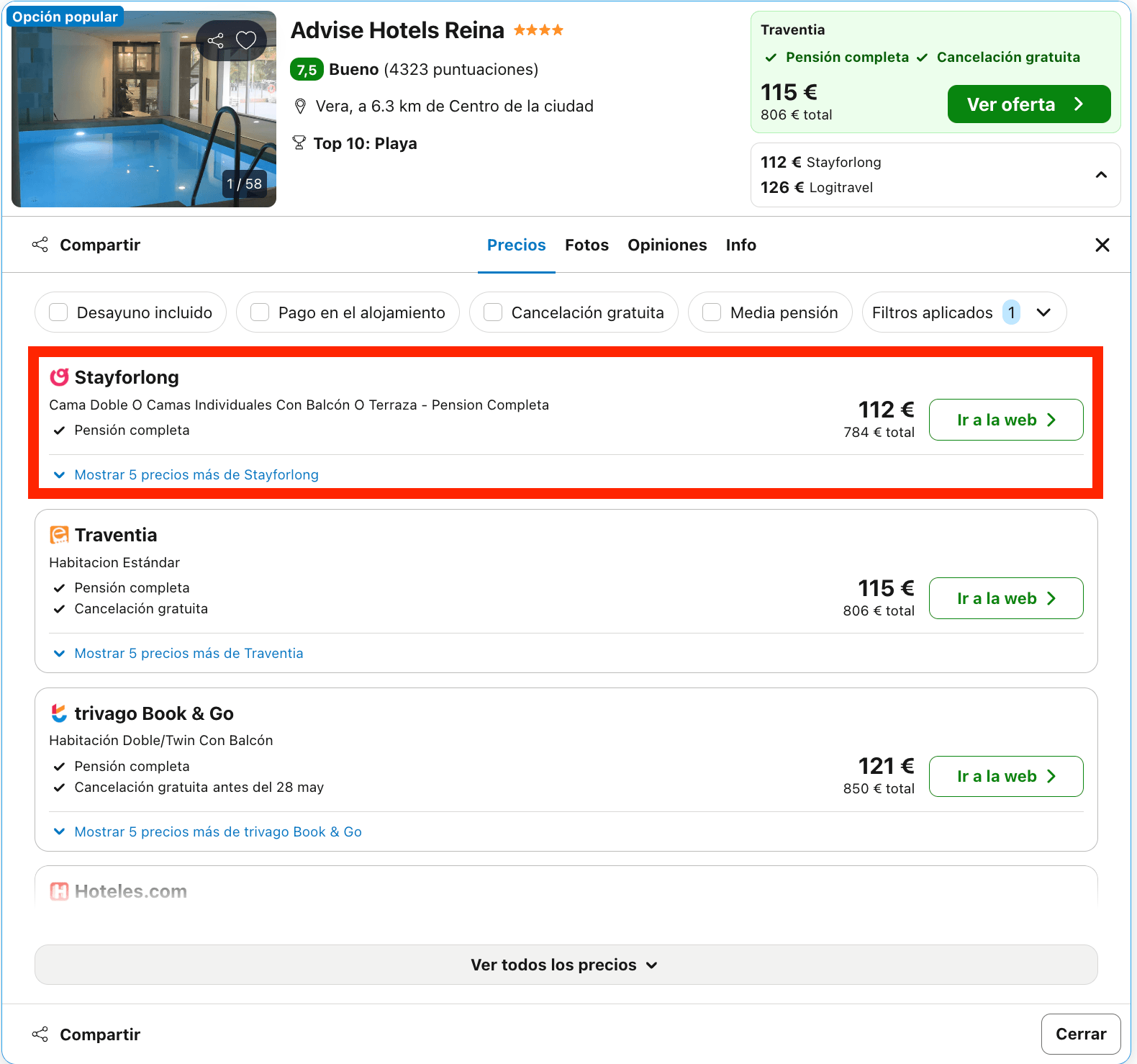Switch to the Info tab

[740, 245]
